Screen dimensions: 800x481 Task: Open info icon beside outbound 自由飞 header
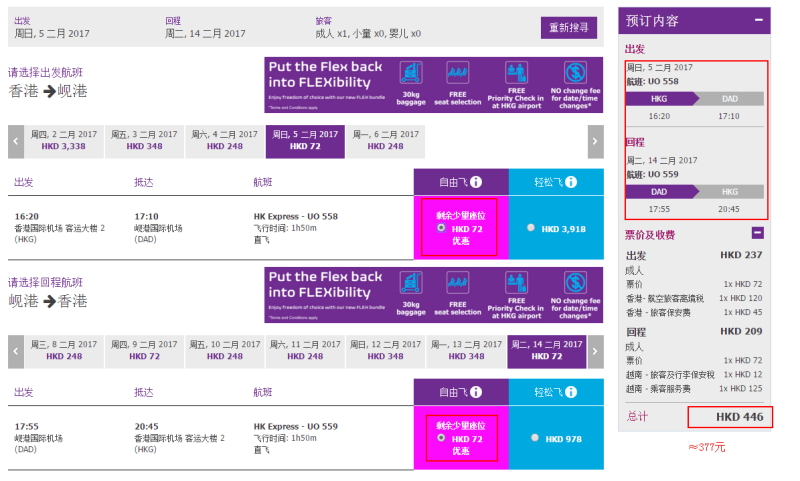point(476,182)
